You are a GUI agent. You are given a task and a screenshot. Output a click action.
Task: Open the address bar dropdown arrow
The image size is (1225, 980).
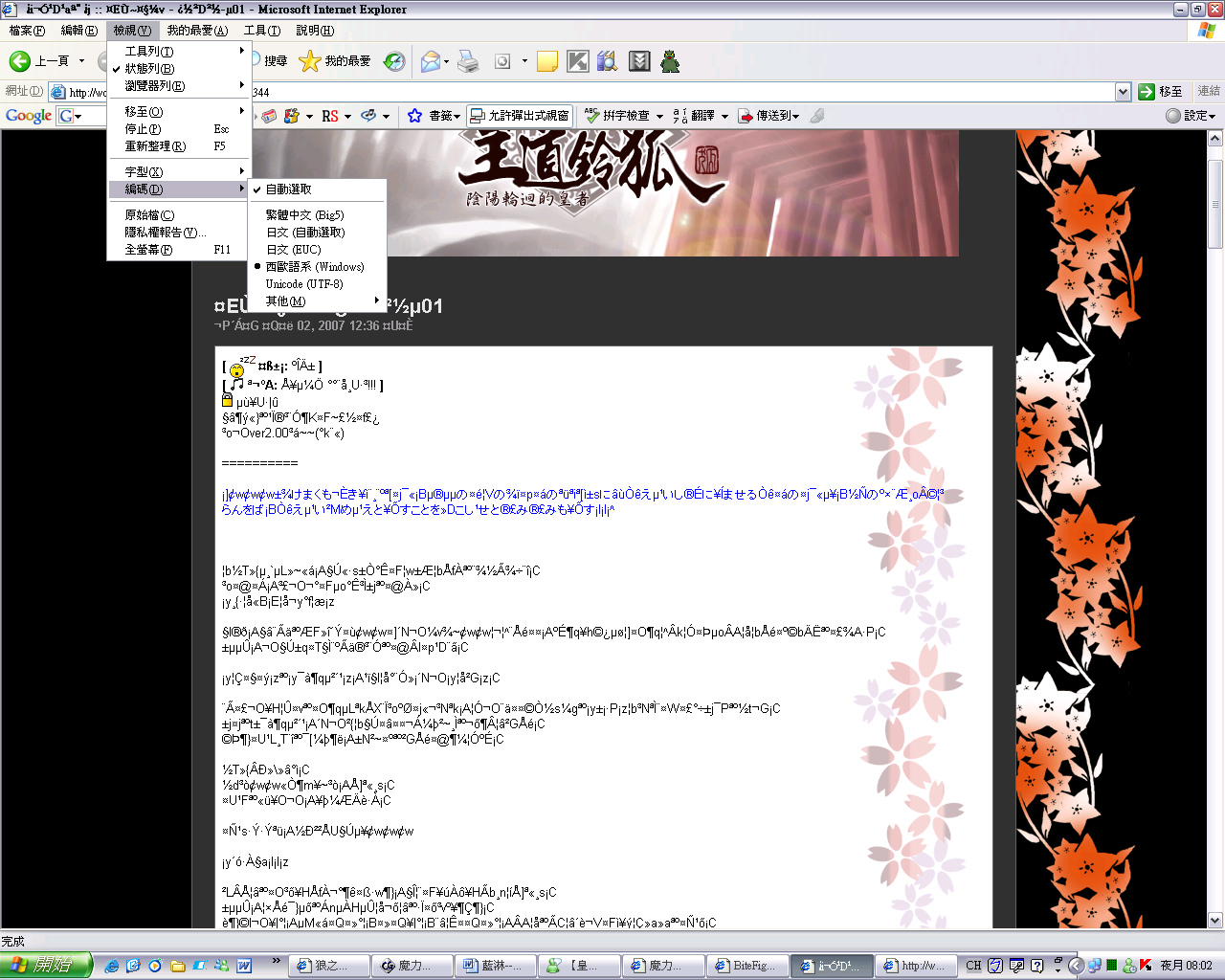pos(1123,92)
